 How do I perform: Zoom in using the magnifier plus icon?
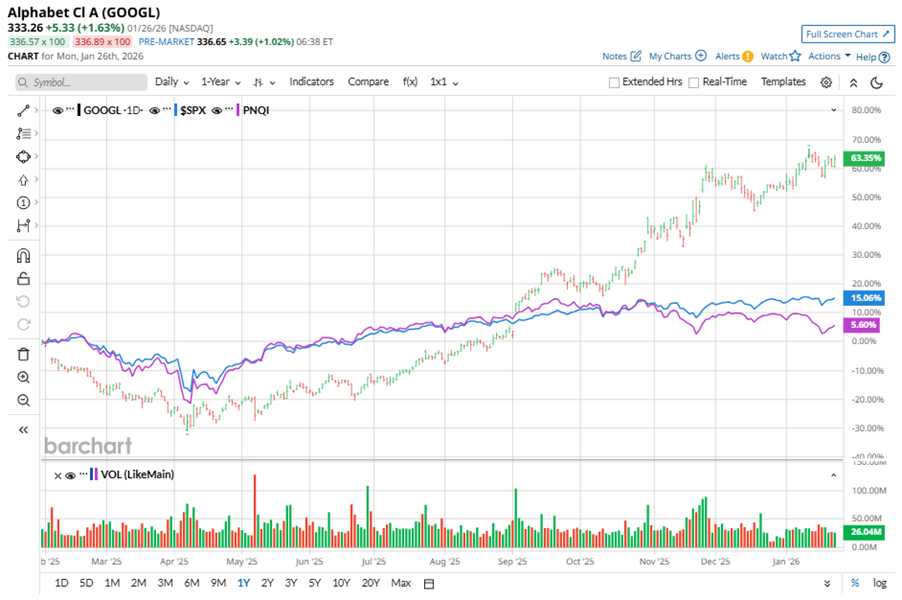tap(24, 377)
